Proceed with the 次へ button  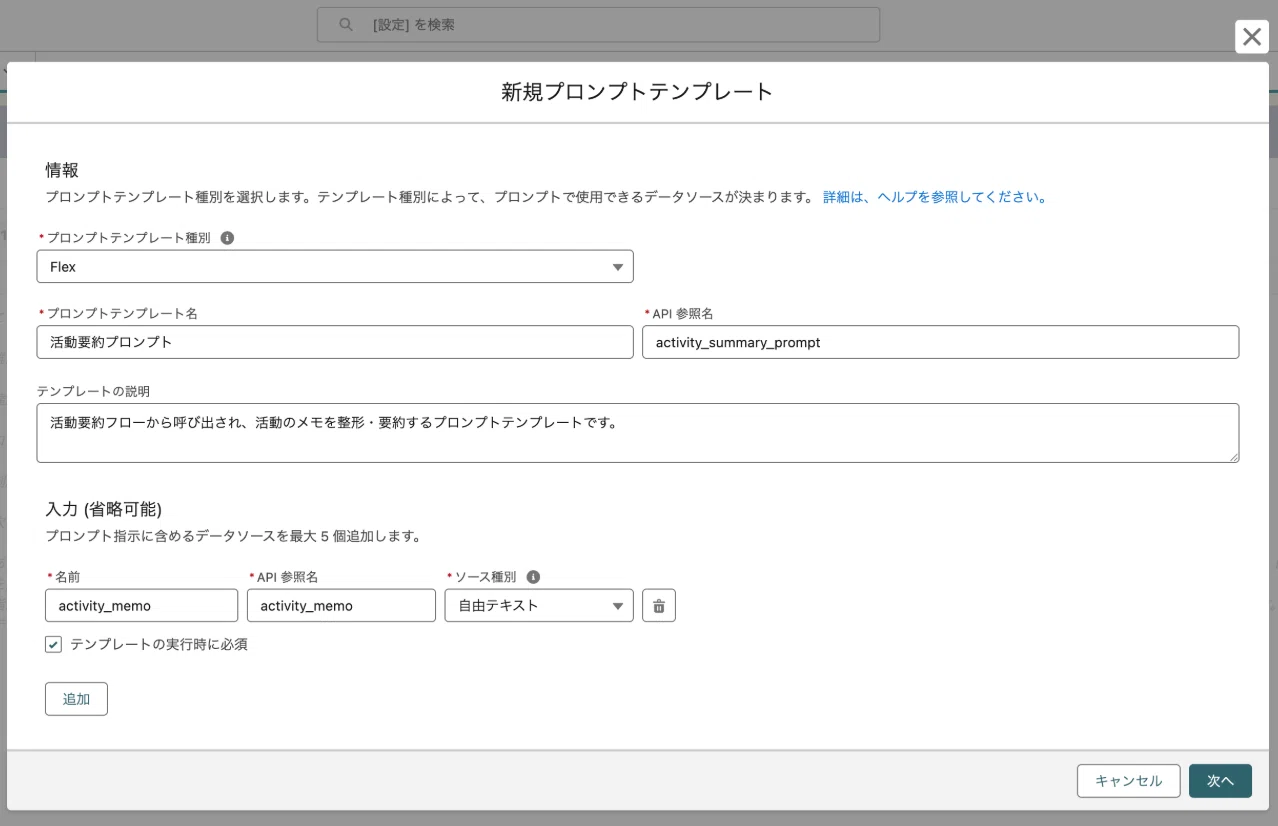pos(1220,781)
